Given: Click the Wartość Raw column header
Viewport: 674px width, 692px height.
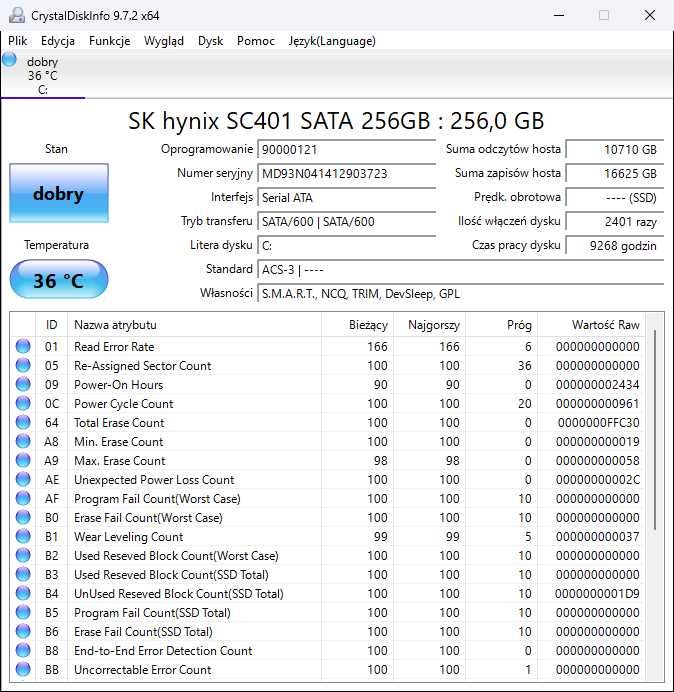Looking at the screenshot, I should point(591,325).
